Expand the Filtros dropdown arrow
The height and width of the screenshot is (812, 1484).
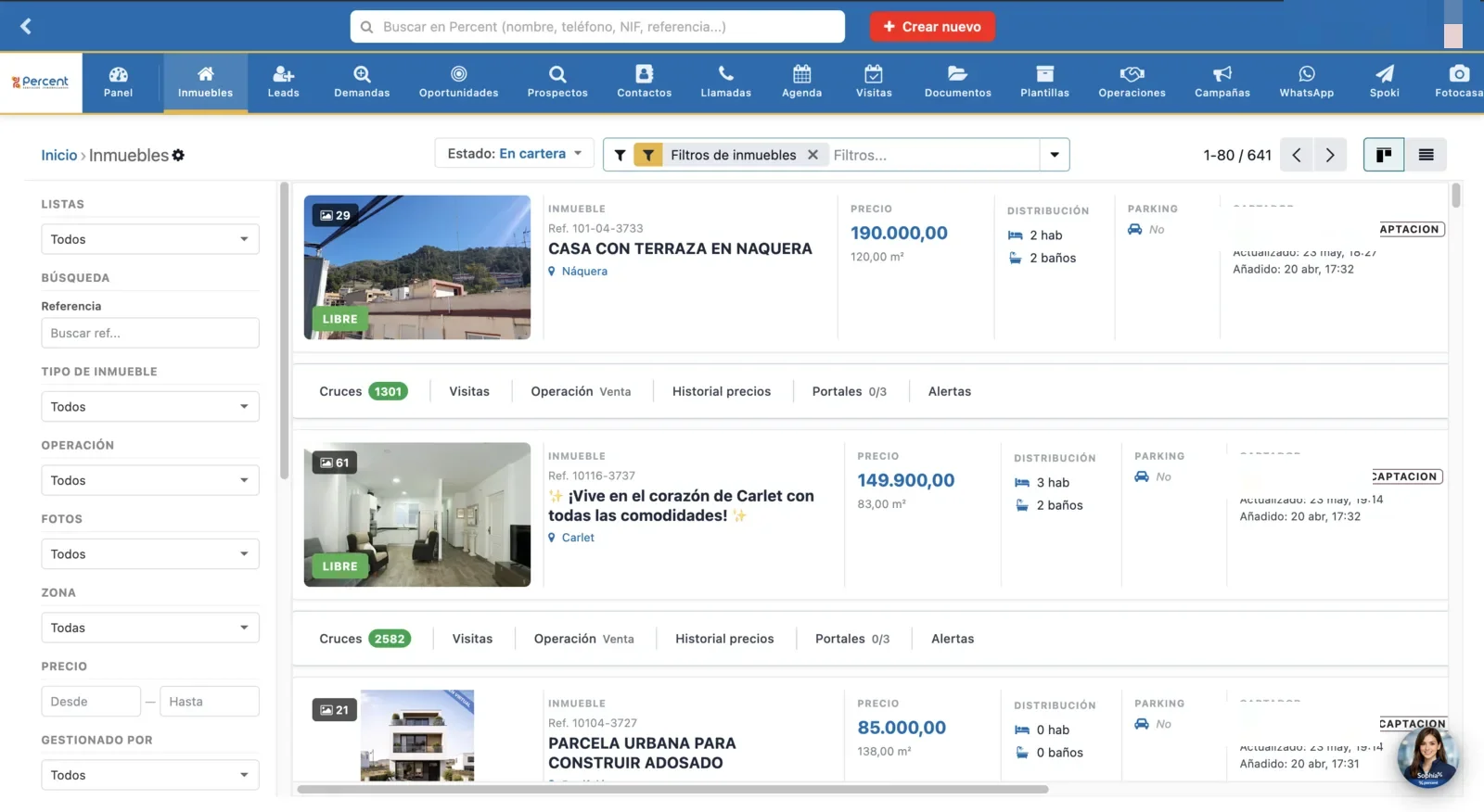tap(1055, 155)
